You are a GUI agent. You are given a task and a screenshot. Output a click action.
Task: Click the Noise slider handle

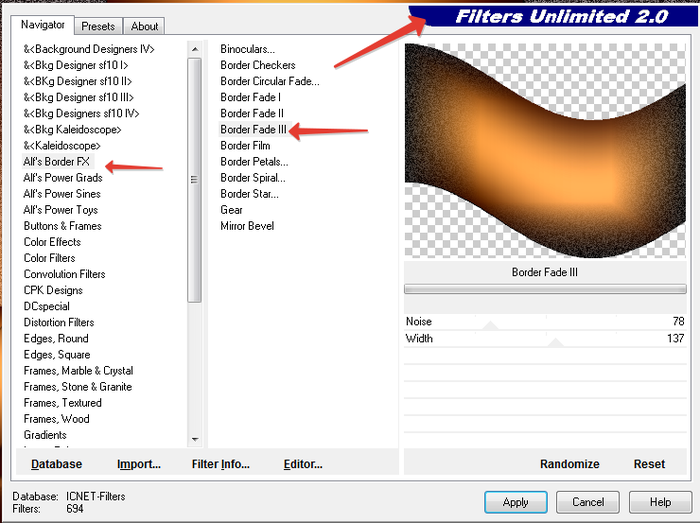click(490, 325)
